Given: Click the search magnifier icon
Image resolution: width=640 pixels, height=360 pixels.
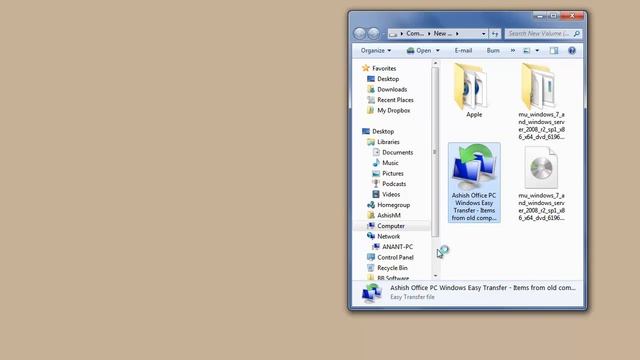Looking at the screenshot, I should (x=577, y=33).
